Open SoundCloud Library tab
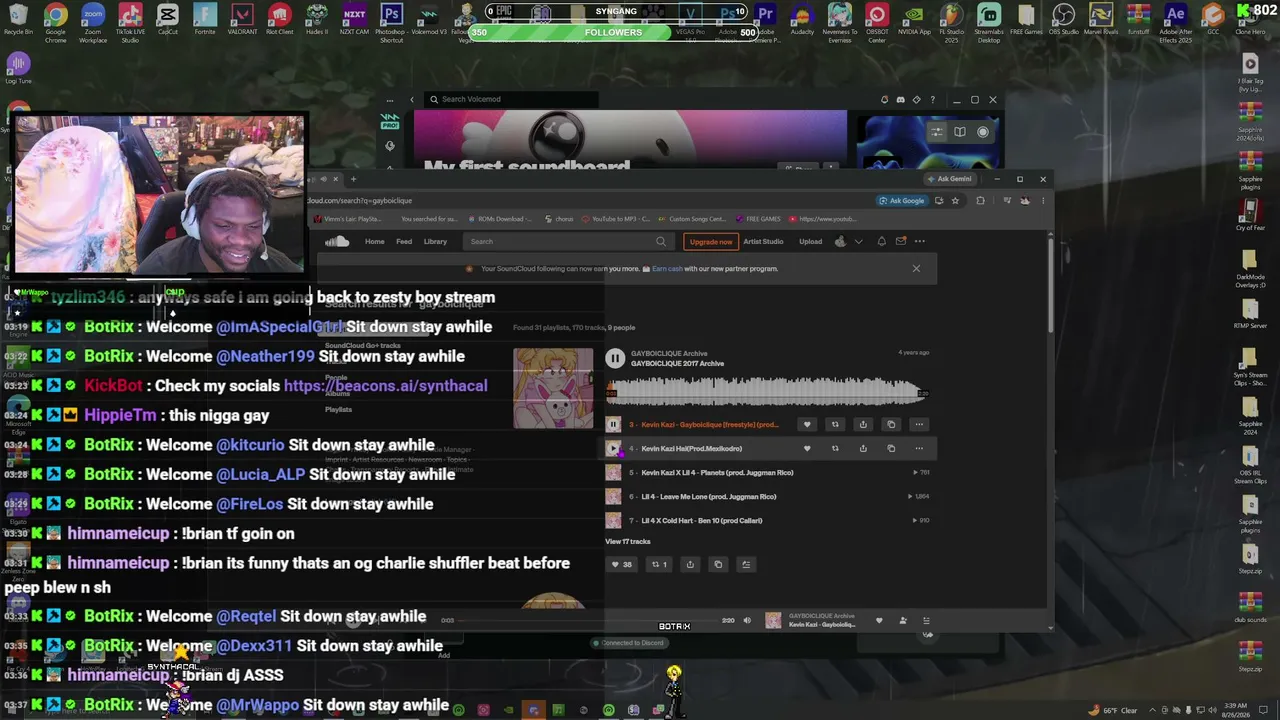Screen dimensions: 1280x720 pyautogui.click(x=435, y=241)
